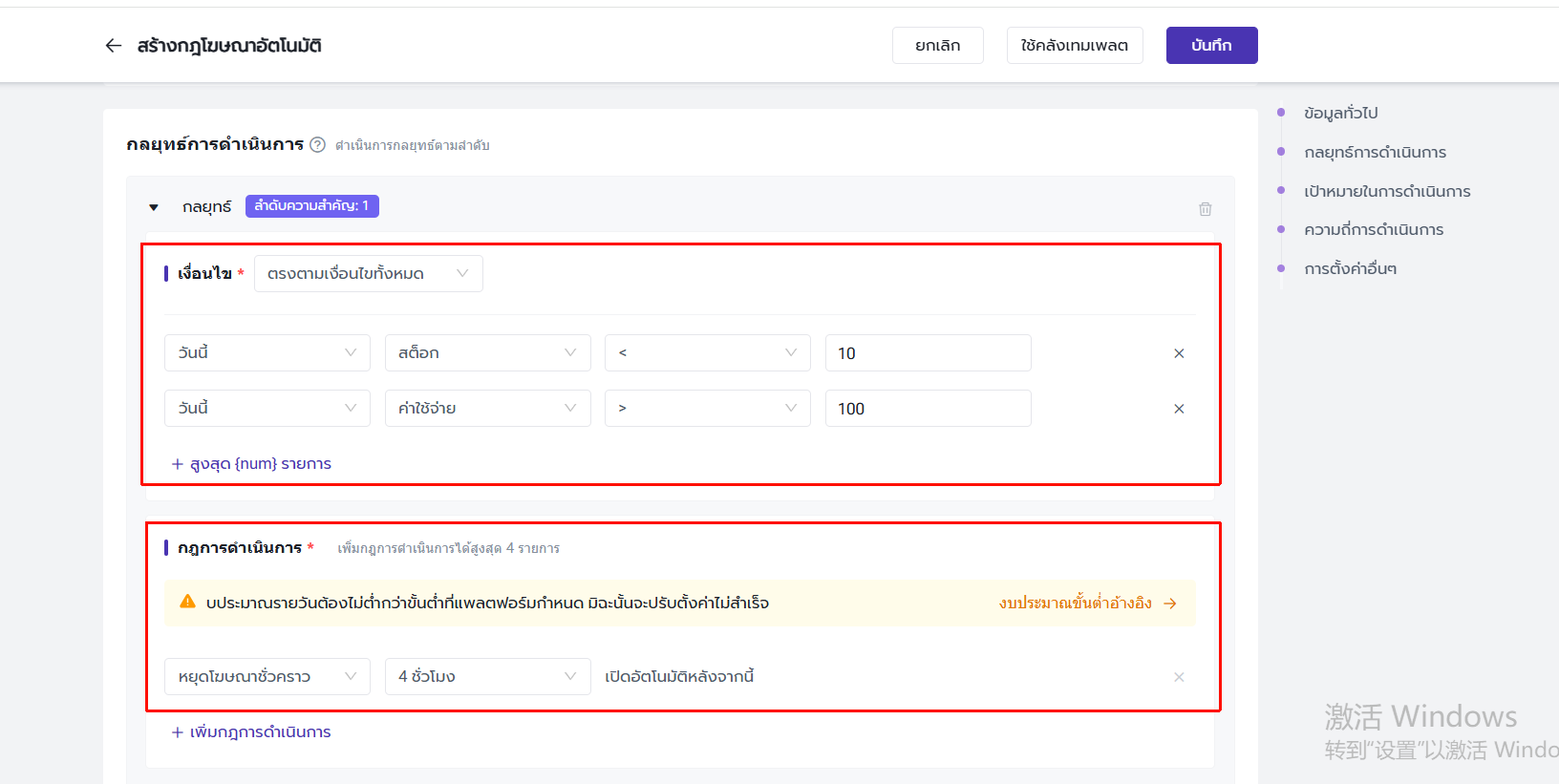Open the ค่าใช้จ่าย metric dropdown
This screenshot has height=784, width=1559.
click(x=487, y=409)
